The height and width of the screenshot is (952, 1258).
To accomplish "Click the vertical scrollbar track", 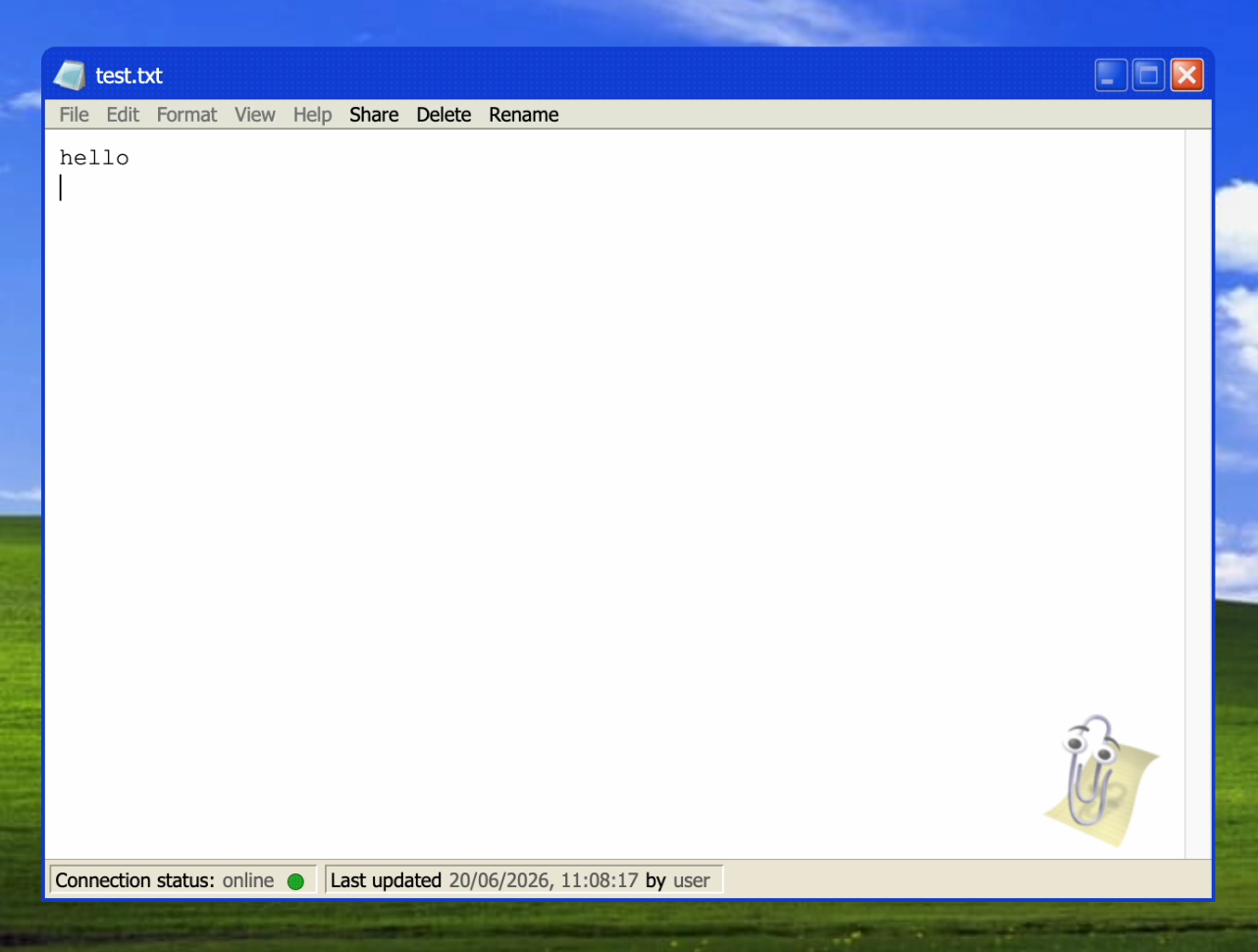I will pyautogui.click(x=1198, y=494).
